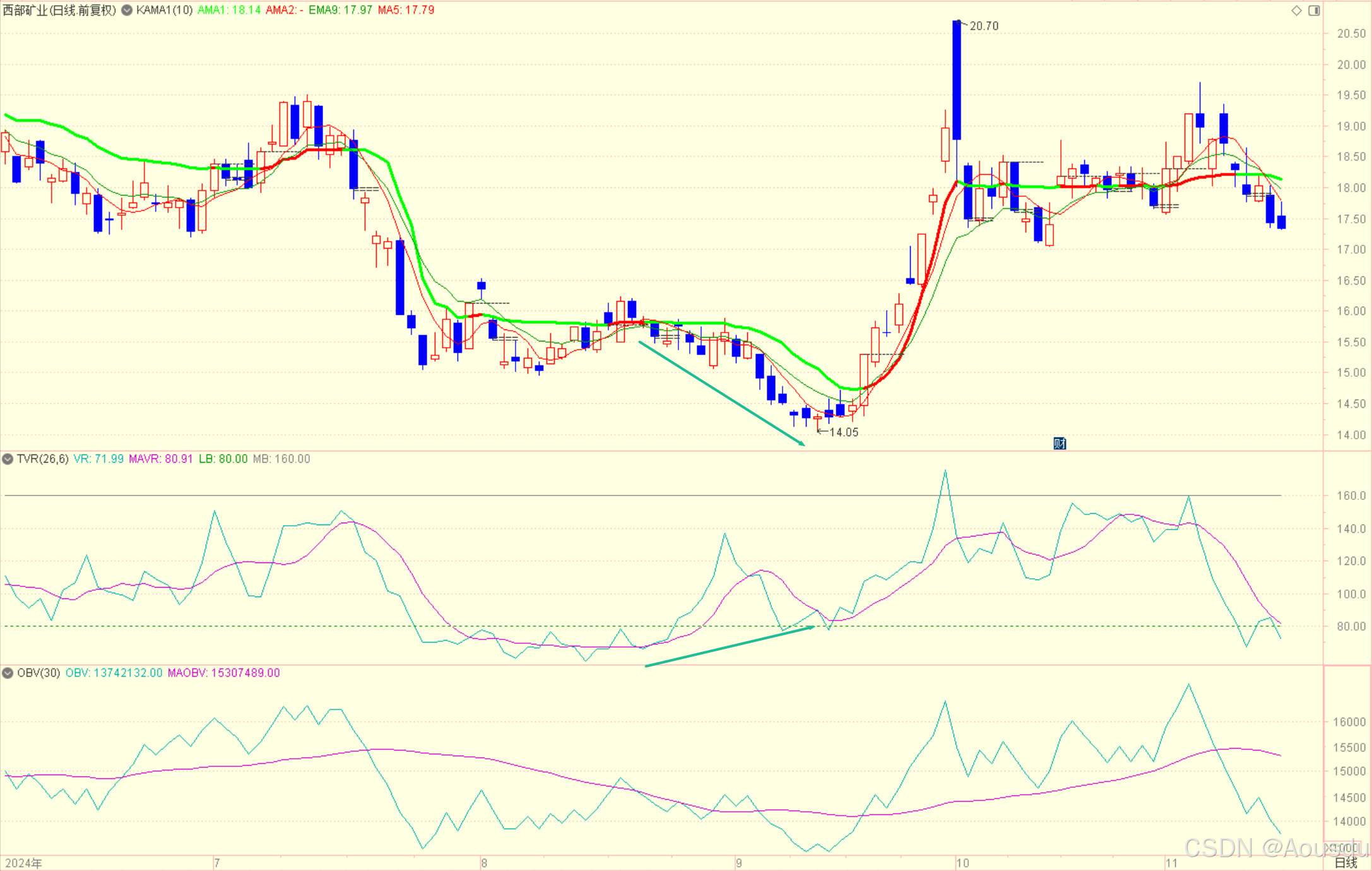The height and width of the screenshot is (871, 1372).
Task: Toggle the side panel layout icon
Action: pos(1314,10)
